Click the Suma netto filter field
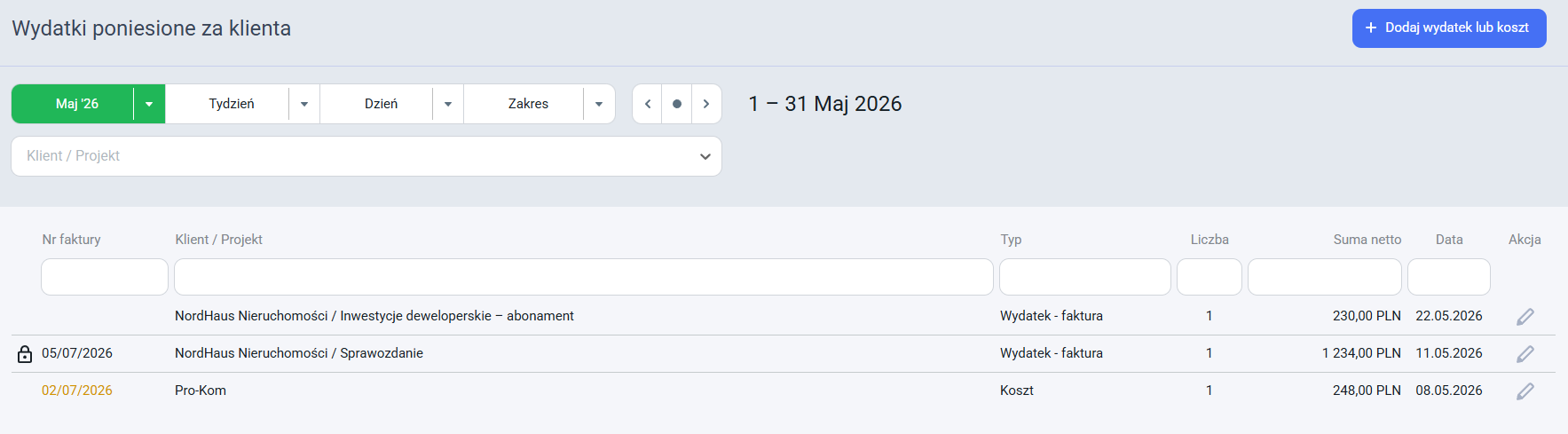Viewport: 1568px width, 434px height. pyautogui.click(x=1325, y=277)
